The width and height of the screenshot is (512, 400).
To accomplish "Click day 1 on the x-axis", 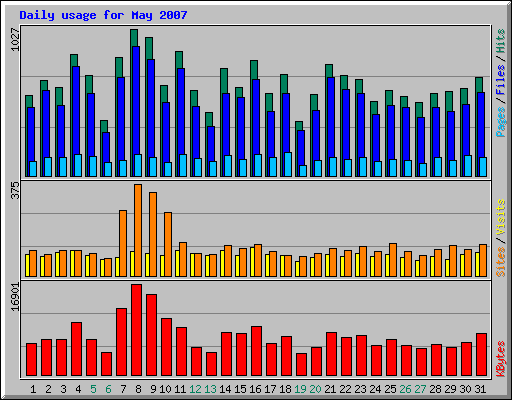I will pos(33,389).
